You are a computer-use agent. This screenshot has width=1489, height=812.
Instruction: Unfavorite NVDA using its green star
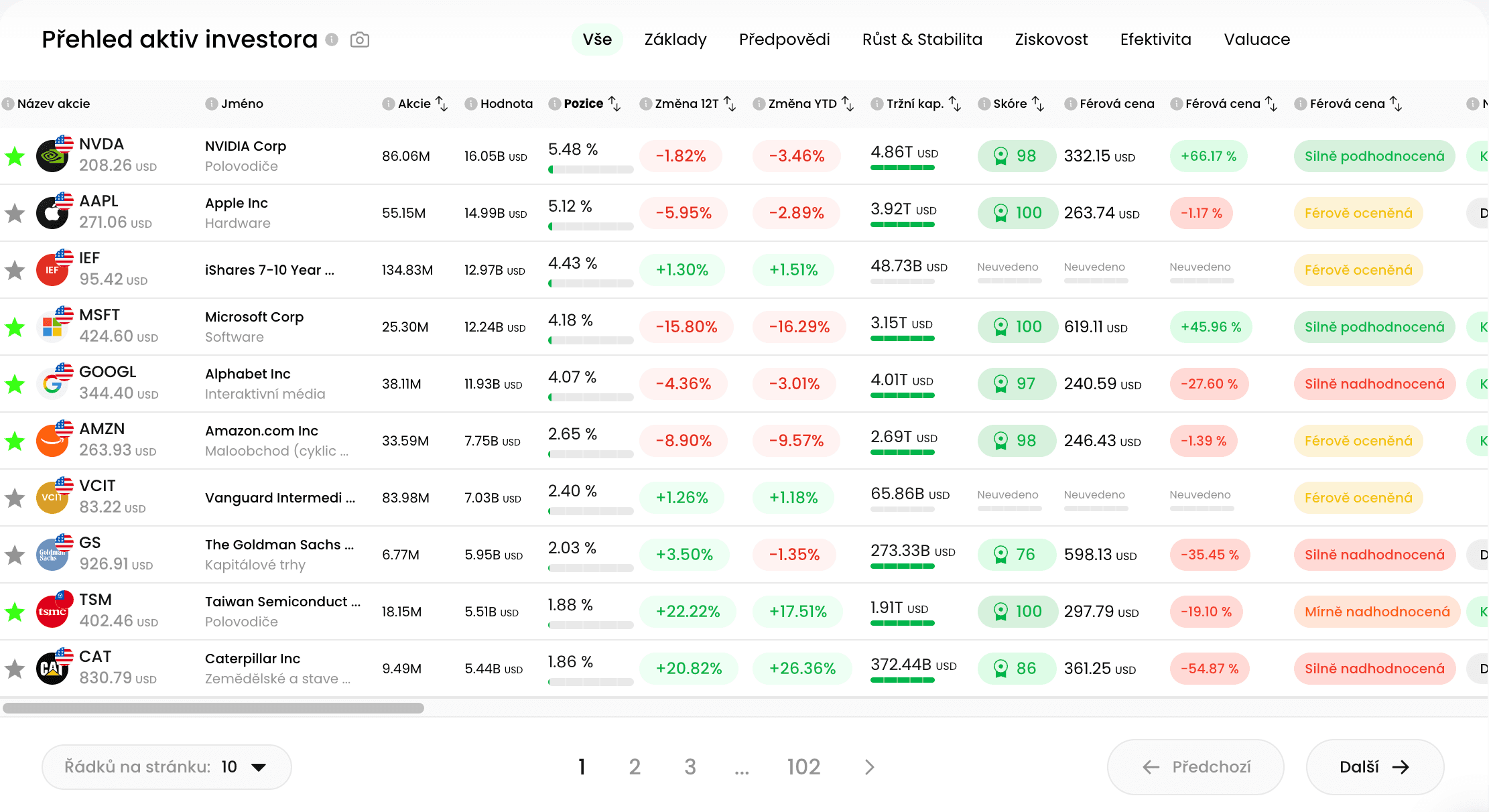tap(15, 157)
